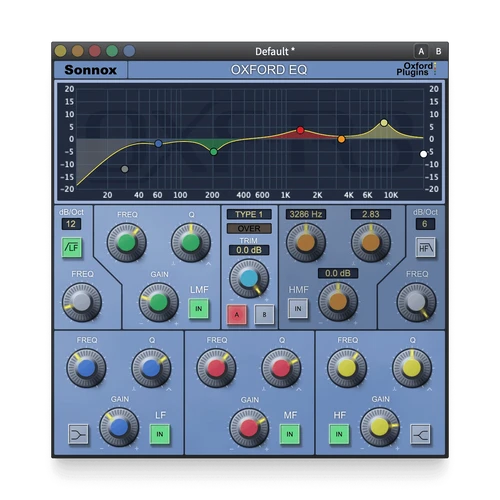
Task: Click the red MF GAIN knob
Action: pyautogui.click(x=249, y=428)
